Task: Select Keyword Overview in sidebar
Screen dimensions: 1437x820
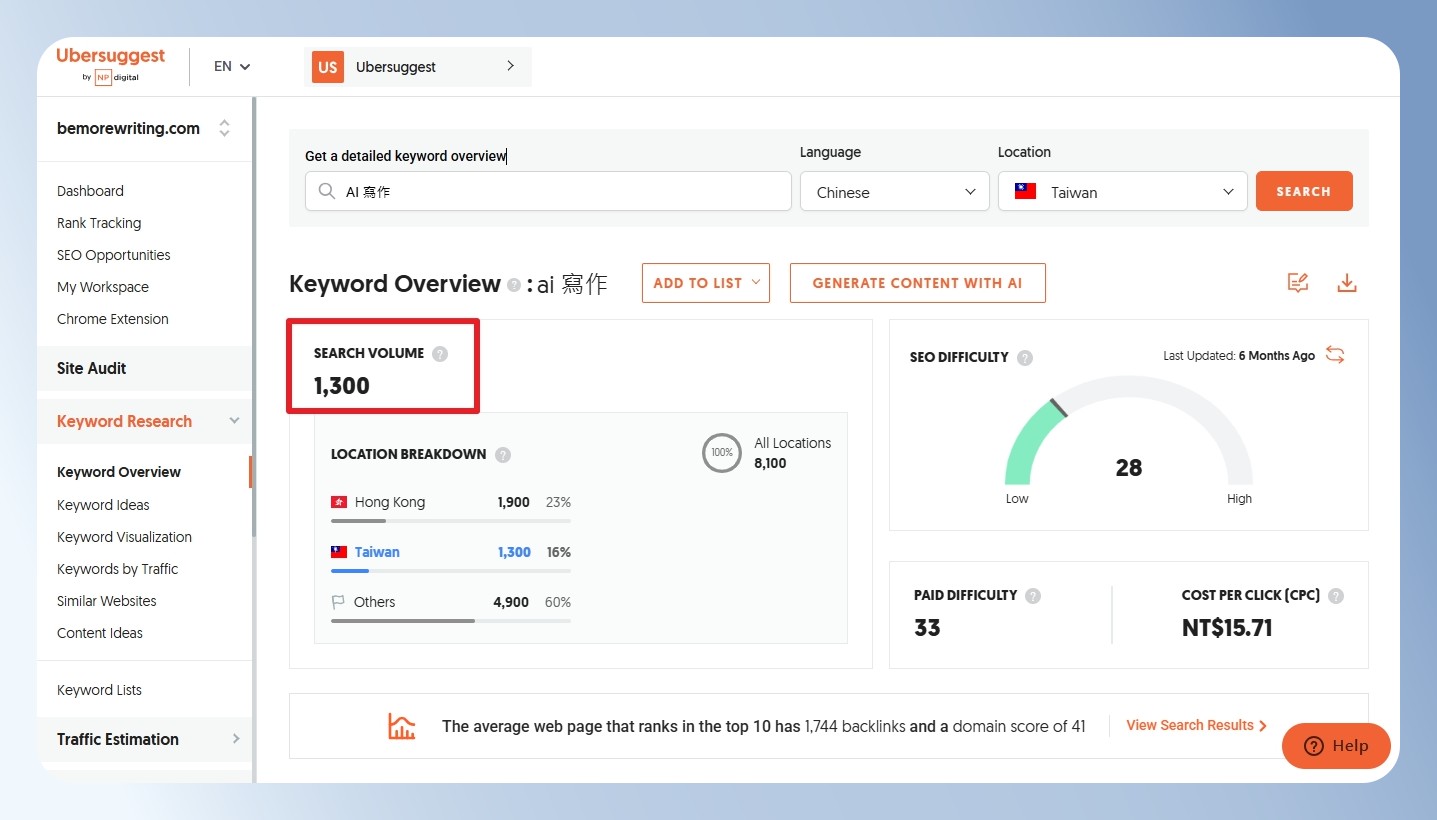Action: [119, 472]
